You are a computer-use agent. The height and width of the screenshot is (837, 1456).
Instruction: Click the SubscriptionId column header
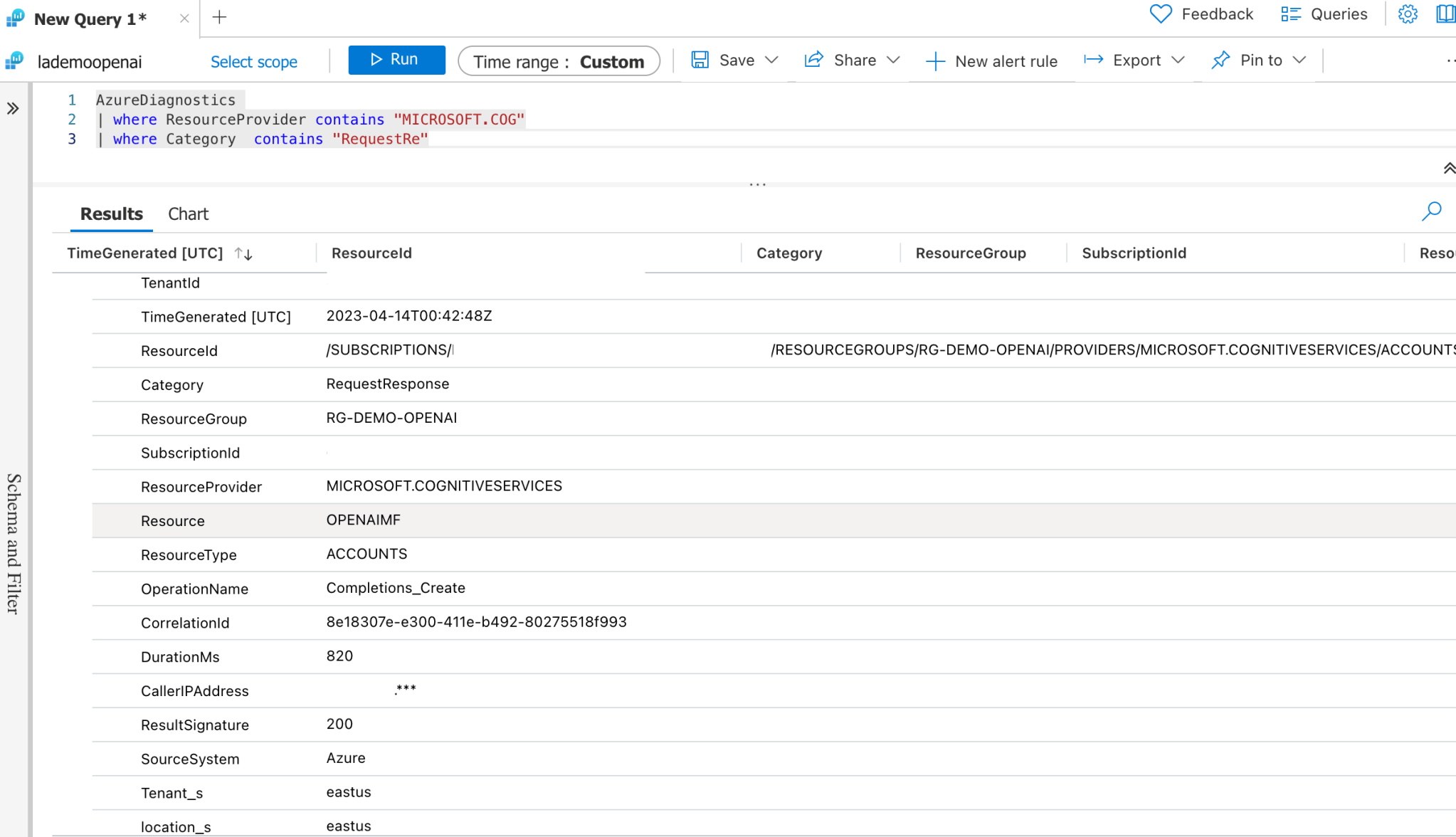(x=1134, y=253)
